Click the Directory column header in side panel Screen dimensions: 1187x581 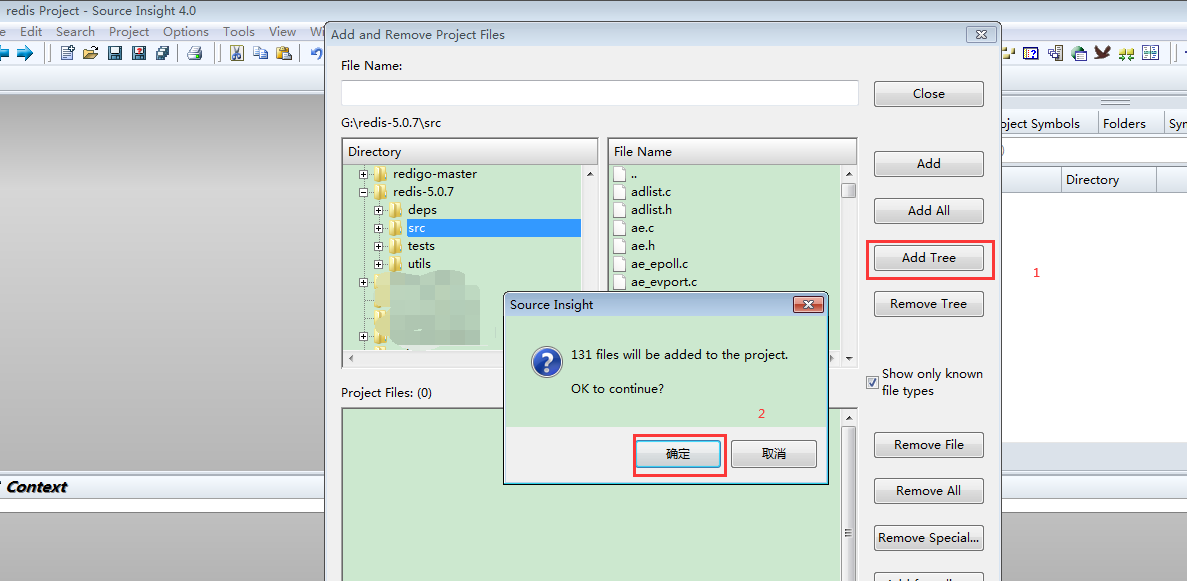click(x=1108, y=180)
